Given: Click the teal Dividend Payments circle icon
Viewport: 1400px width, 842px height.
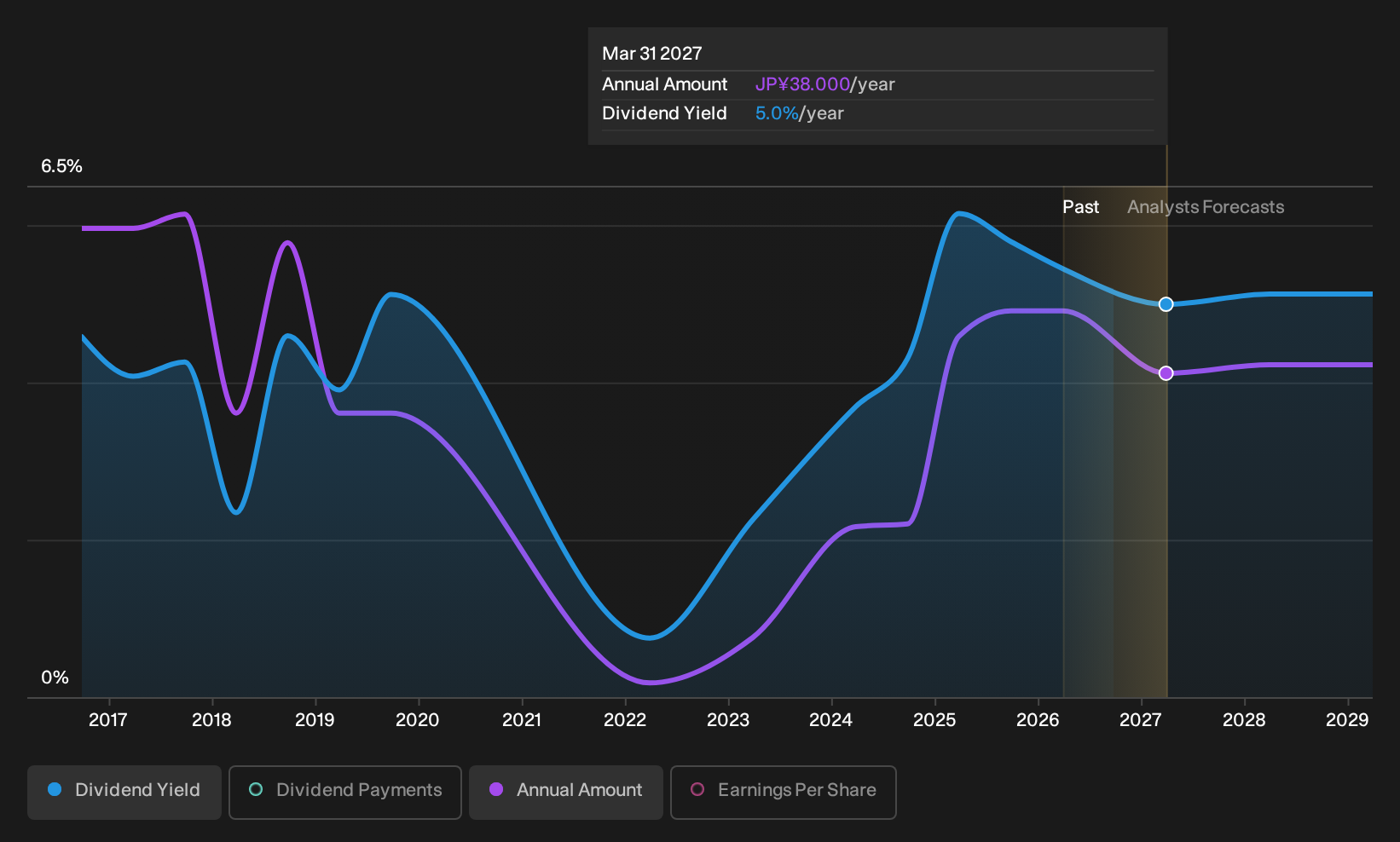Looking at the screenshot, I should pyautogui.click(x=256, y=789).
